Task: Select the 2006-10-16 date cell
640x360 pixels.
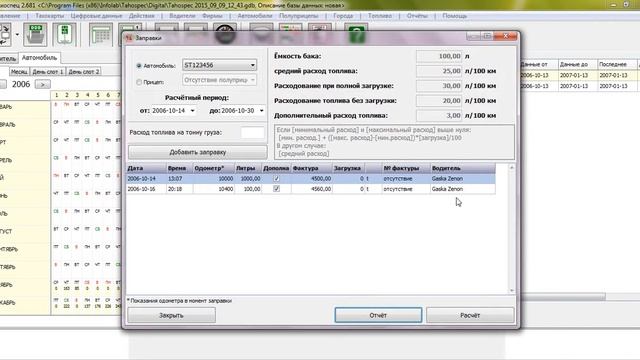Action: tap(146, 189)
